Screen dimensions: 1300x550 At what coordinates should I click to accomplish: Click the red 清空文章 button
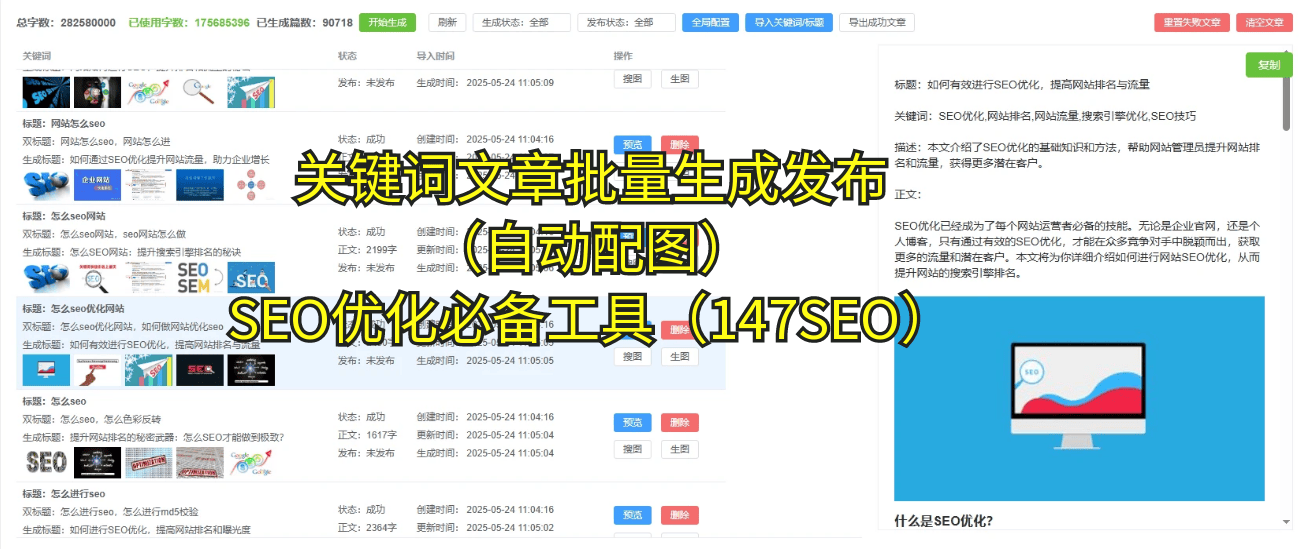1262,22
